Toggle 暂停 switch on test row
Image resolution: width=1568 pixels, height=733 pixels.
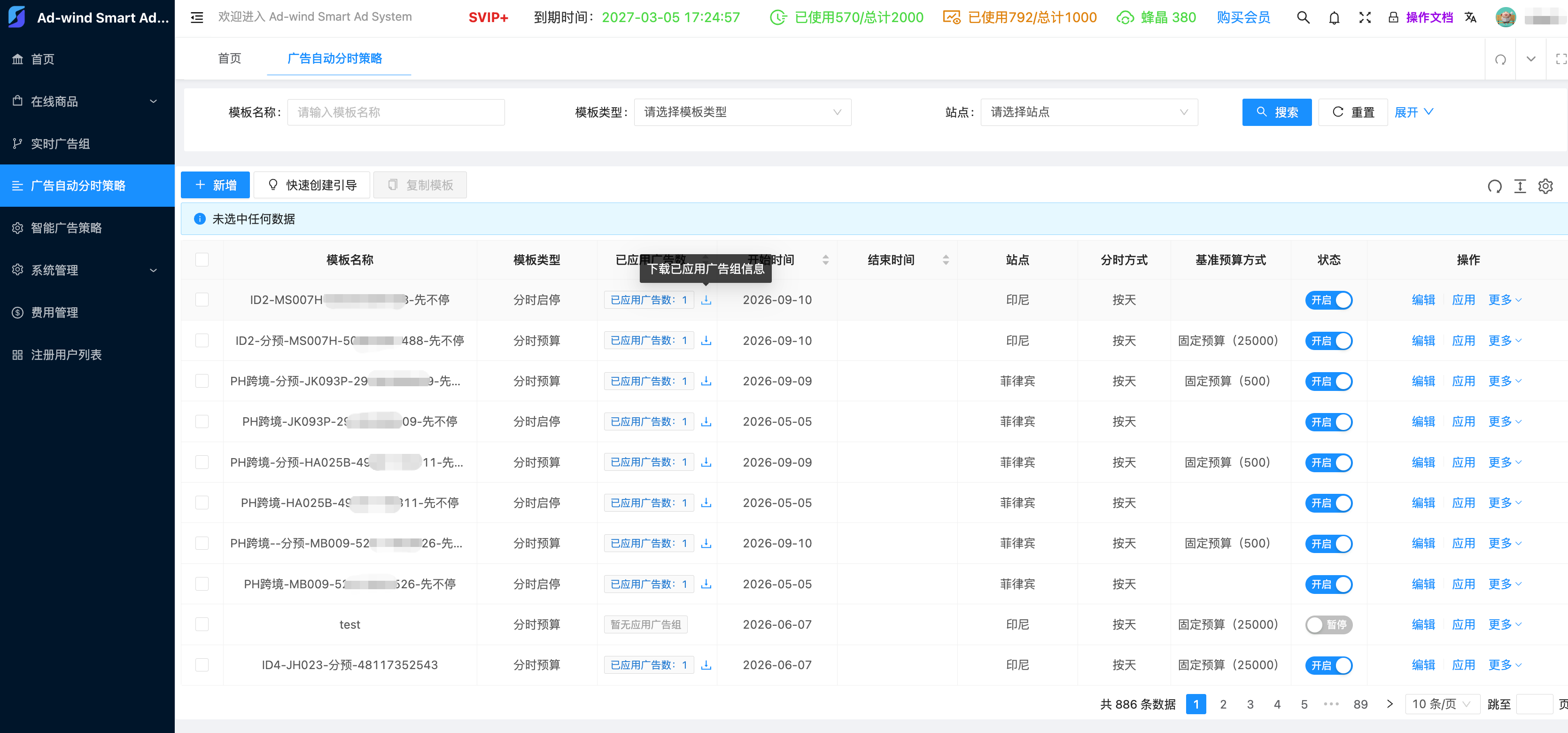coord(1328,624)
